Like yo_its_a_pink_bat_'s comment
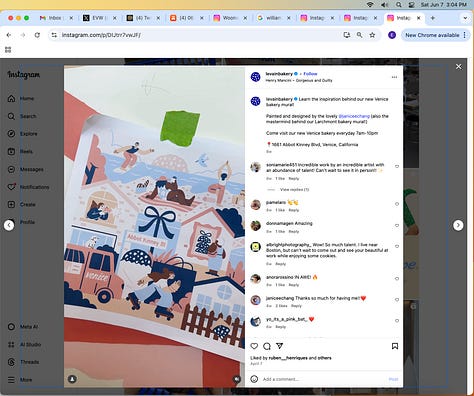474x396 pixels. click(x=397, y=321)
